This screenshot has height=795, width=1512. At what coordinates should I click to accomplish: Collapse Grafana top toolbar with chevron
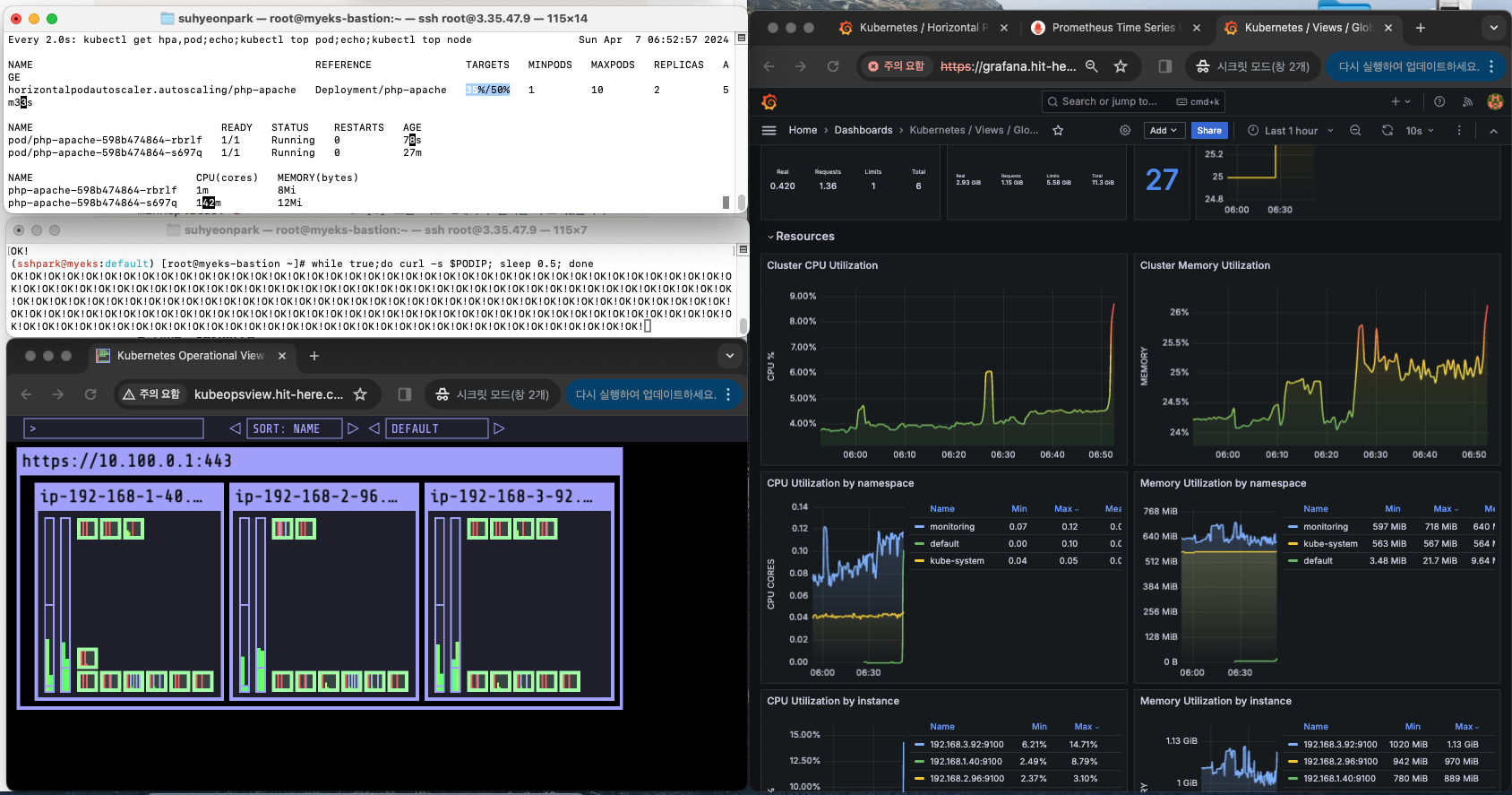tap(1493, 131)
